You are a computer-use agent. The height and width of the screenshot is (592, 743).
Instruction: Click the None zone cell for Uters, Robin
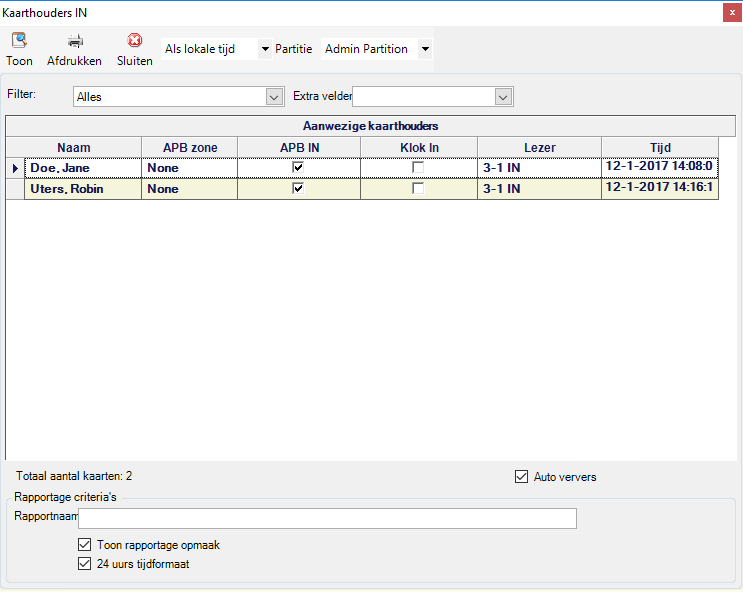190,189
